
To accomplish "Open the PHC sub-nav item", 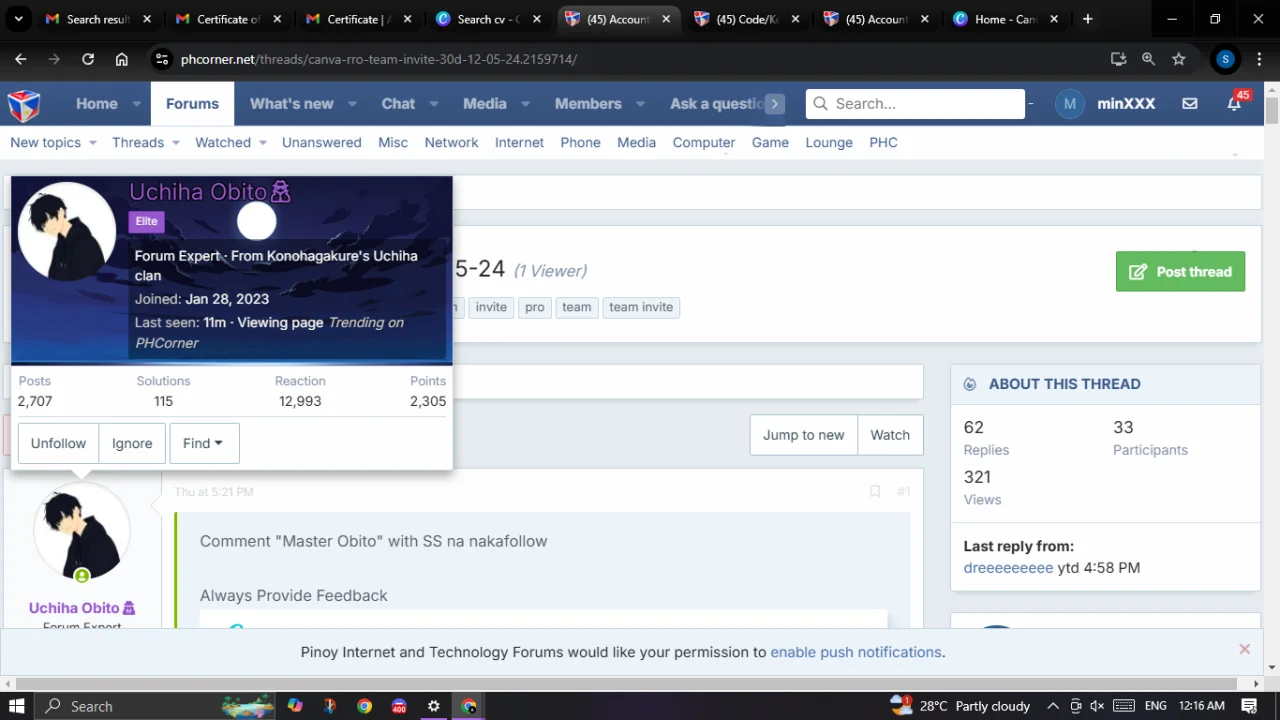I will click(x=884, y=143).
